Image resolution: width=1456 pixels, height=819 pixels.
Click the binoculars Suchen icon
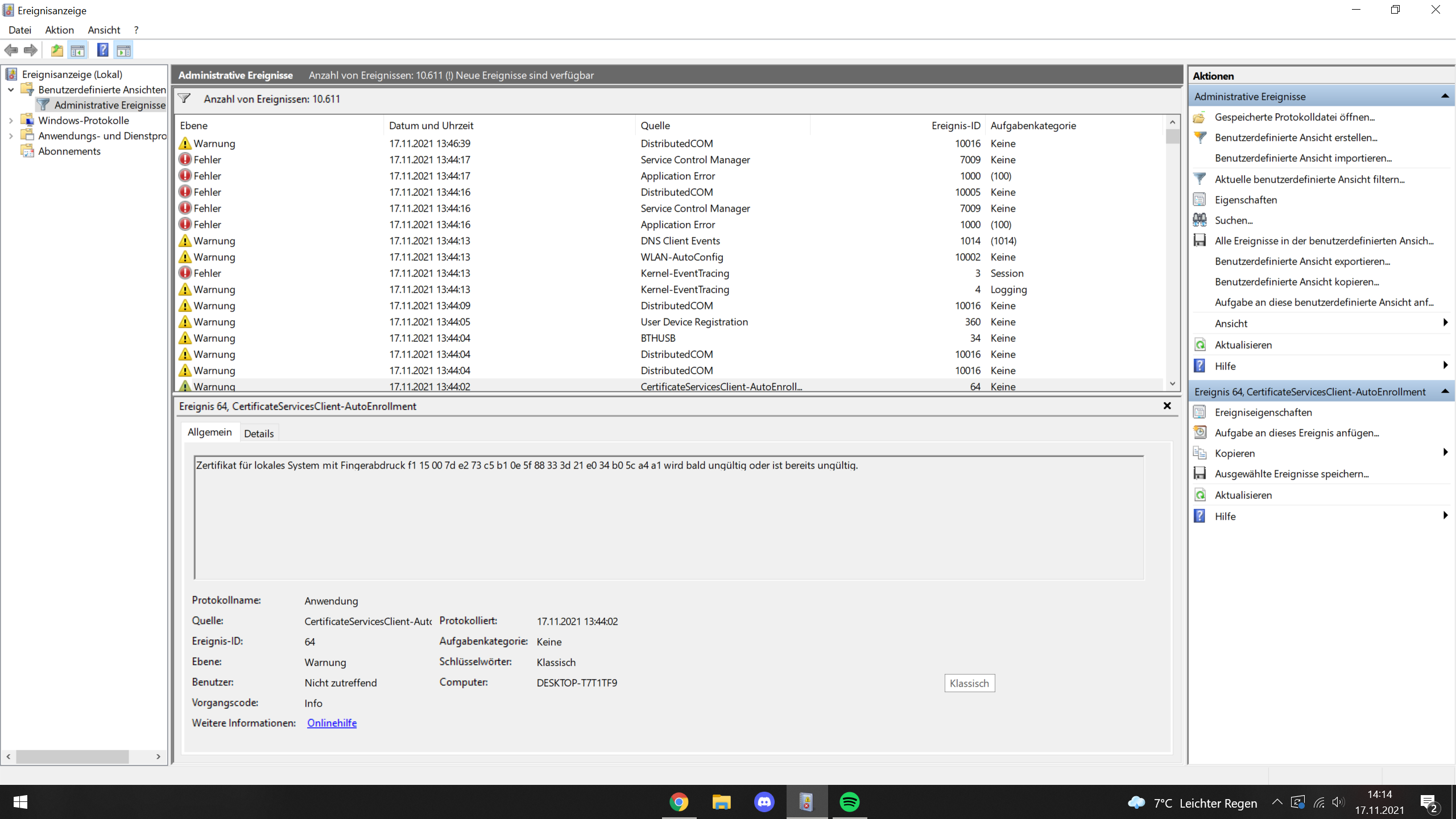(x=1200, y=220)
